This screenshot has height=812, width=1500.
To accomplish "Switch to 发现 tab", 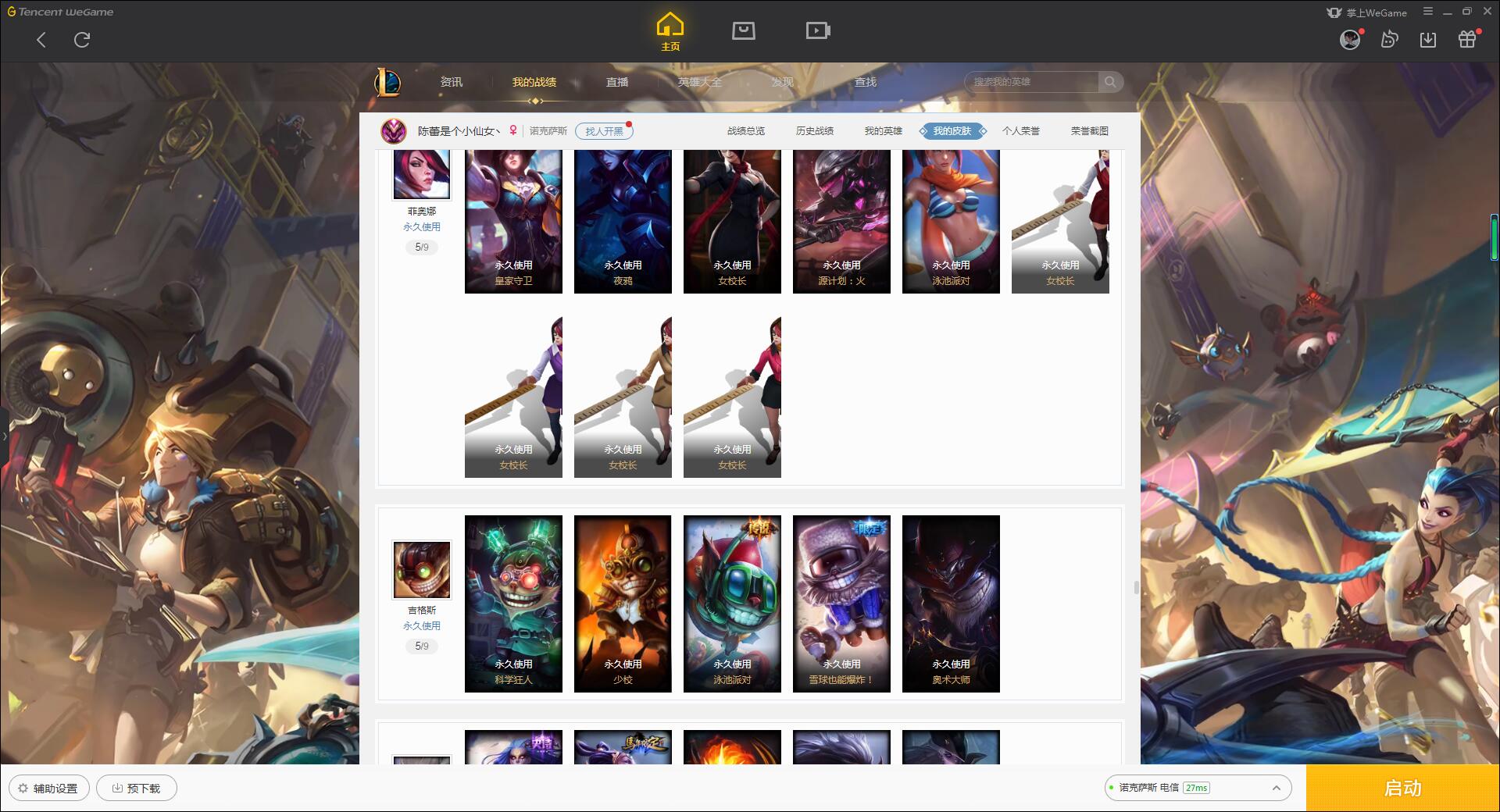I will pos(783,82).
